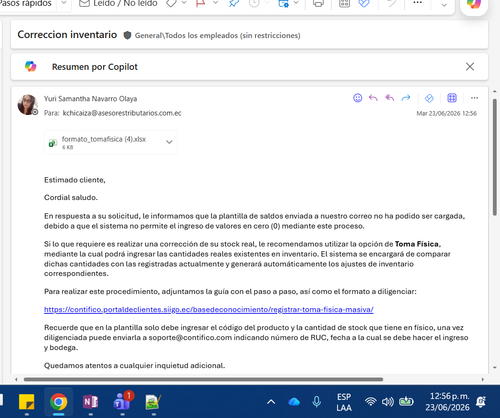Click the battery charging tray icon
The image size is (500, 418).
click(406, 402)
